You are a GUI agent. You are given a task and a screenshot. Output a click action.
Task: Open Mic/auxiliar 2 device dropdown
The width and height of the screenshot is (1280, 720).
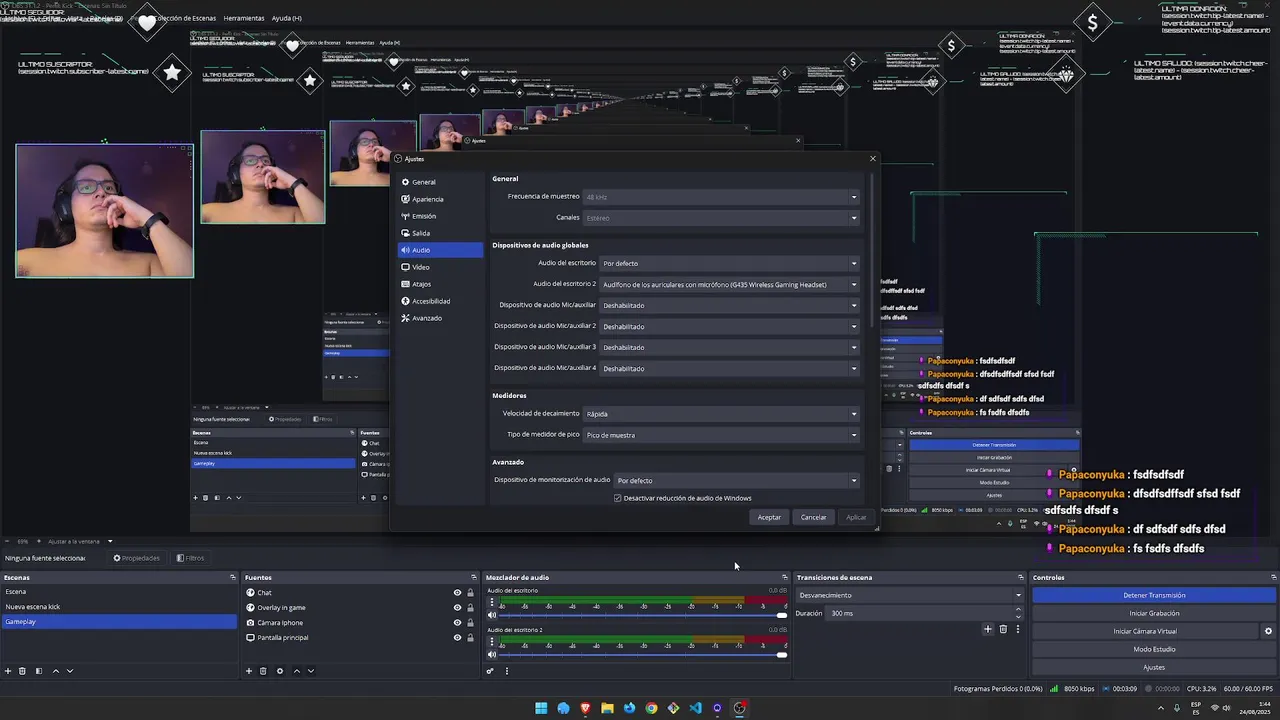tap(729, 327)
